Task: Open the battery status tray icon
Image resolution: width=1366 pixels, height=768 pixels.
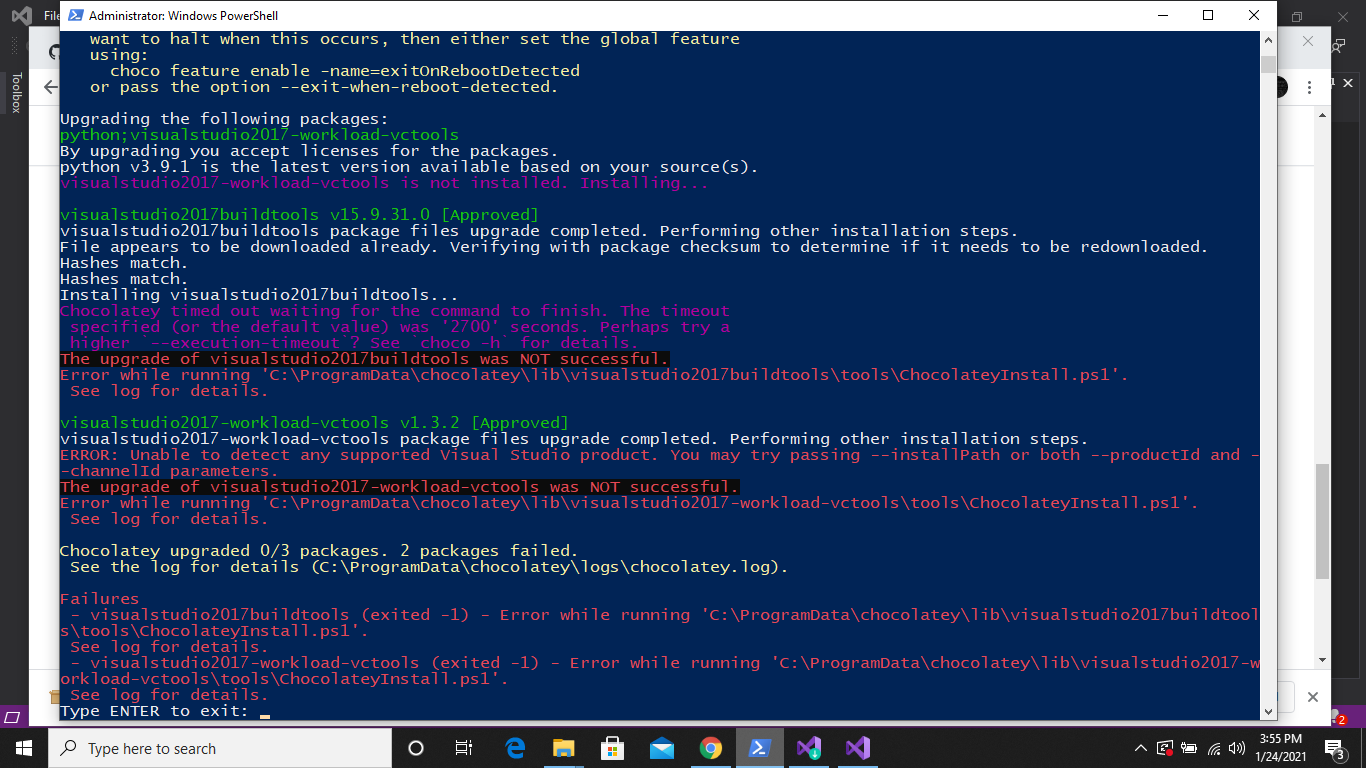Action: coord(1190,748)
